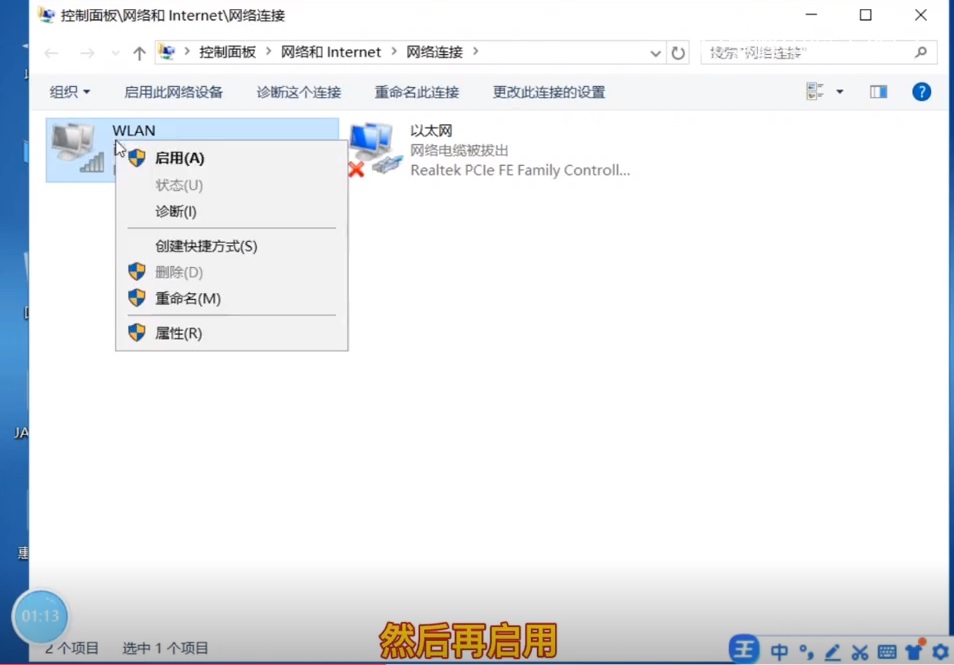
Task: Open 属性(R) from the context menu
Action: [x=179, y=333]
